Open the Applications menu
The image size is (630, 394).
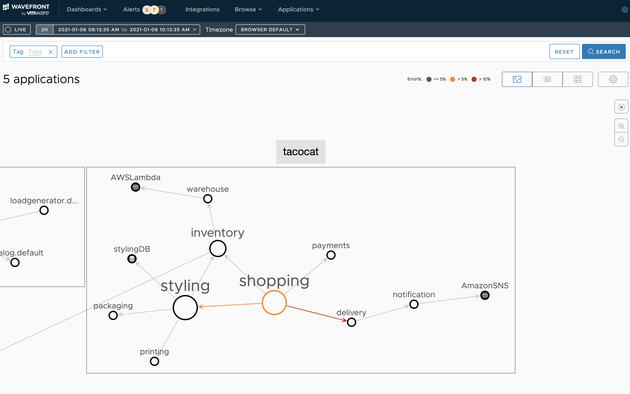pos(299,9)
